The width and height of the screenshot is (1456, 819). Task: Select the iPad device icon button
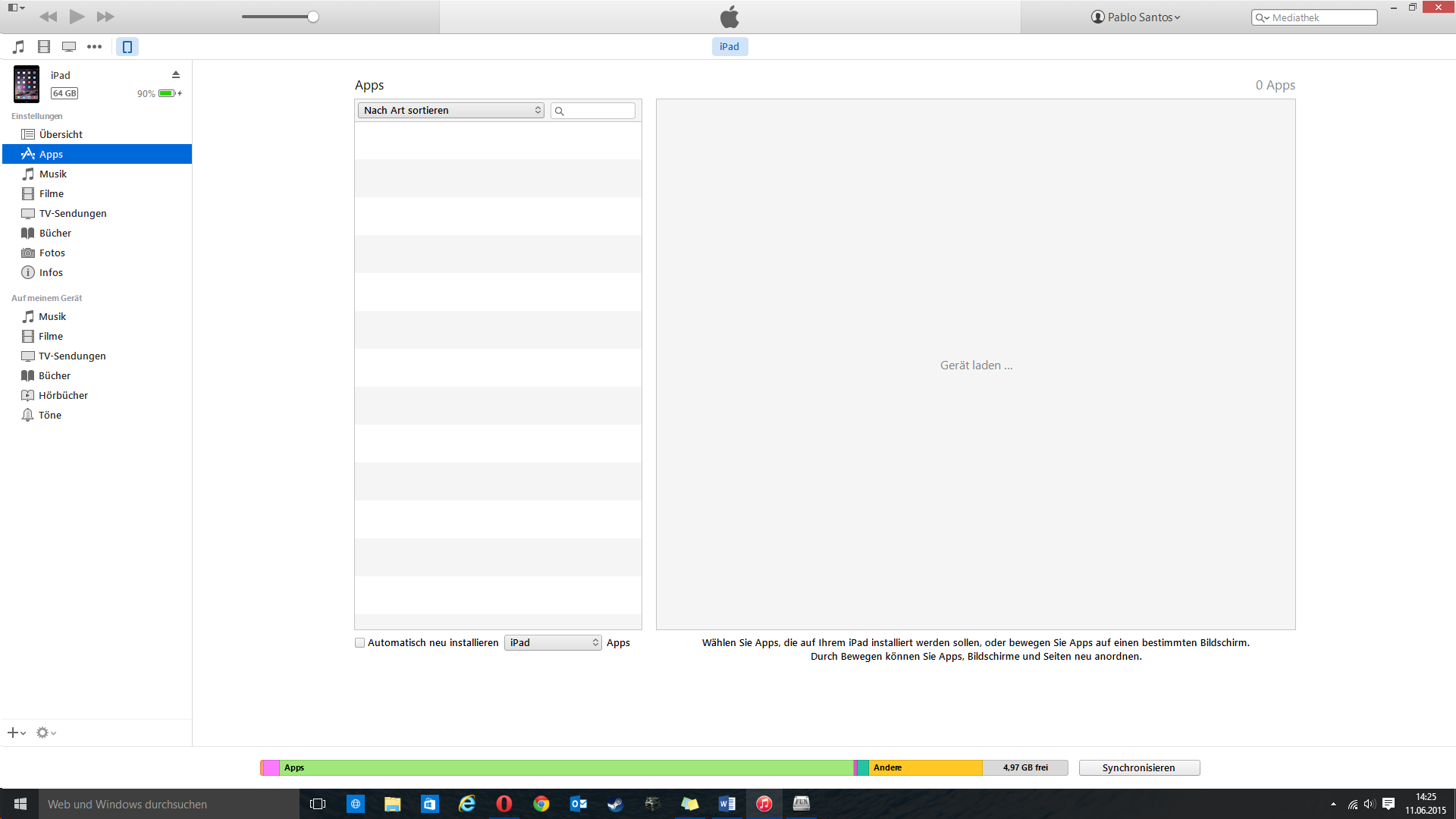(x=127, y=47)
